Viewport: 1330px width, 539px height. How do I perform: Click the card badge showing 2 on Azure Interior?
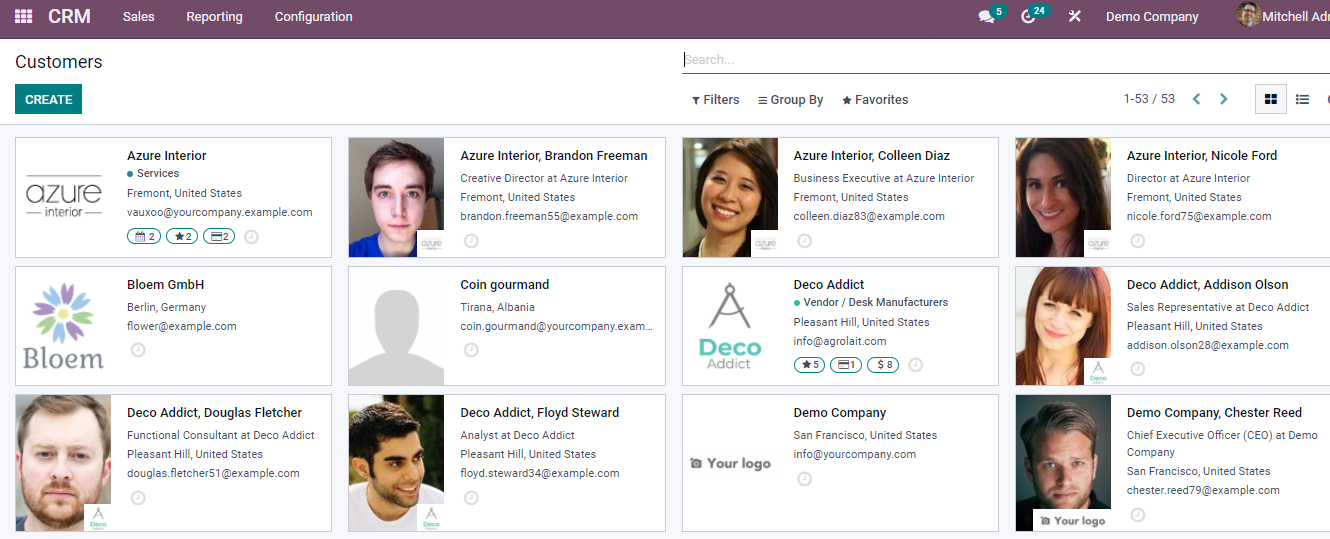[x=219, y=237]
